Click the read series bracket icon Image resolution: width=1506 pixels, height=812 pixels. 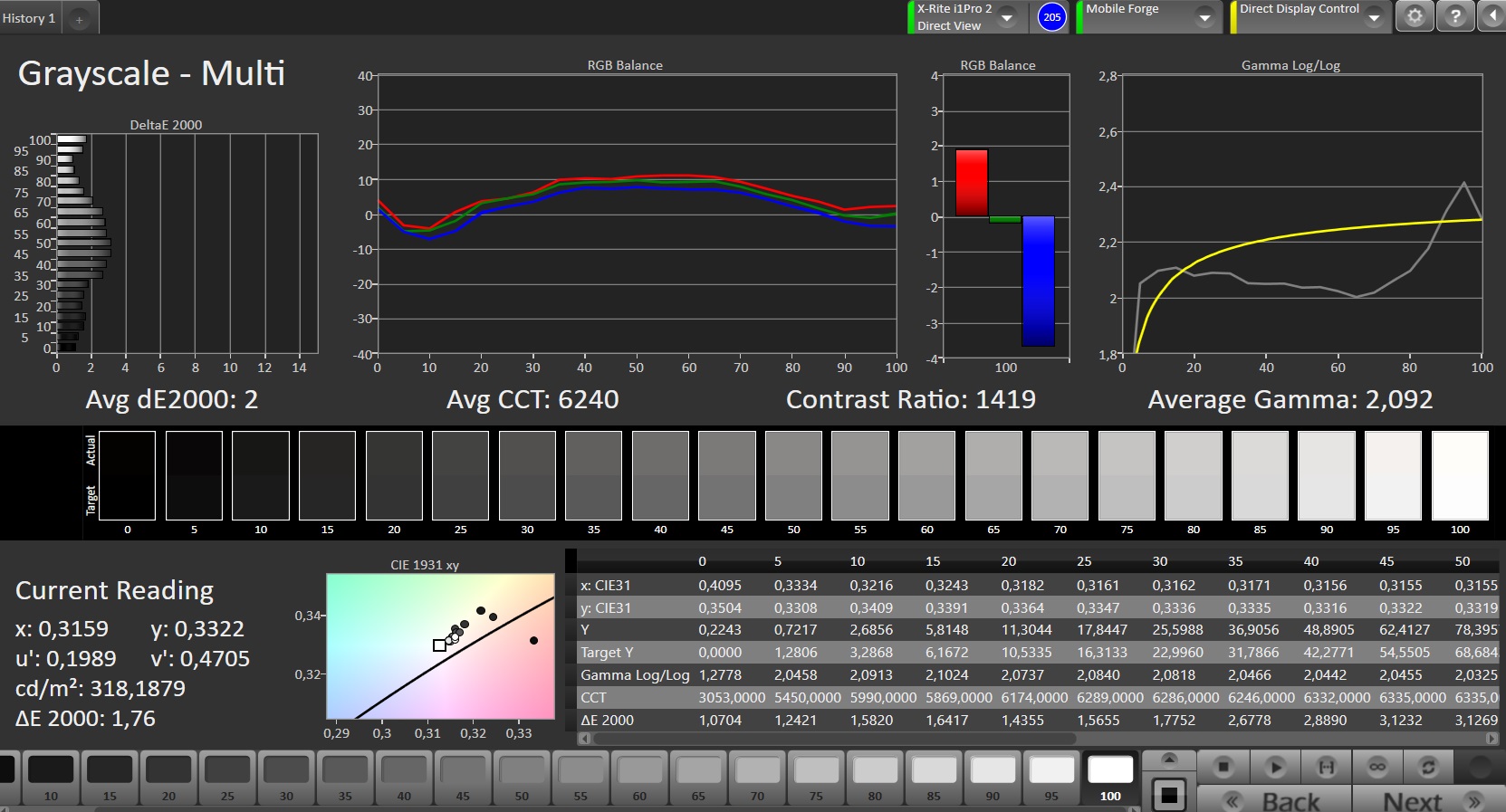(x=1326, y=767)
